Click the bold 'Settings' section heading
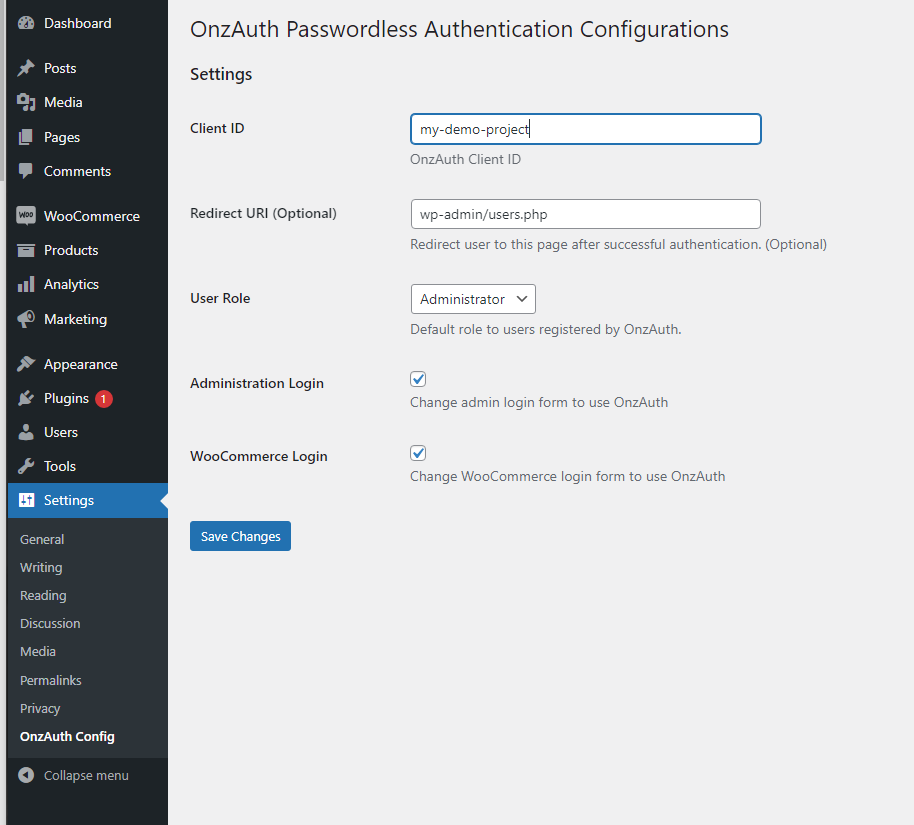 (x=221, y=74)
